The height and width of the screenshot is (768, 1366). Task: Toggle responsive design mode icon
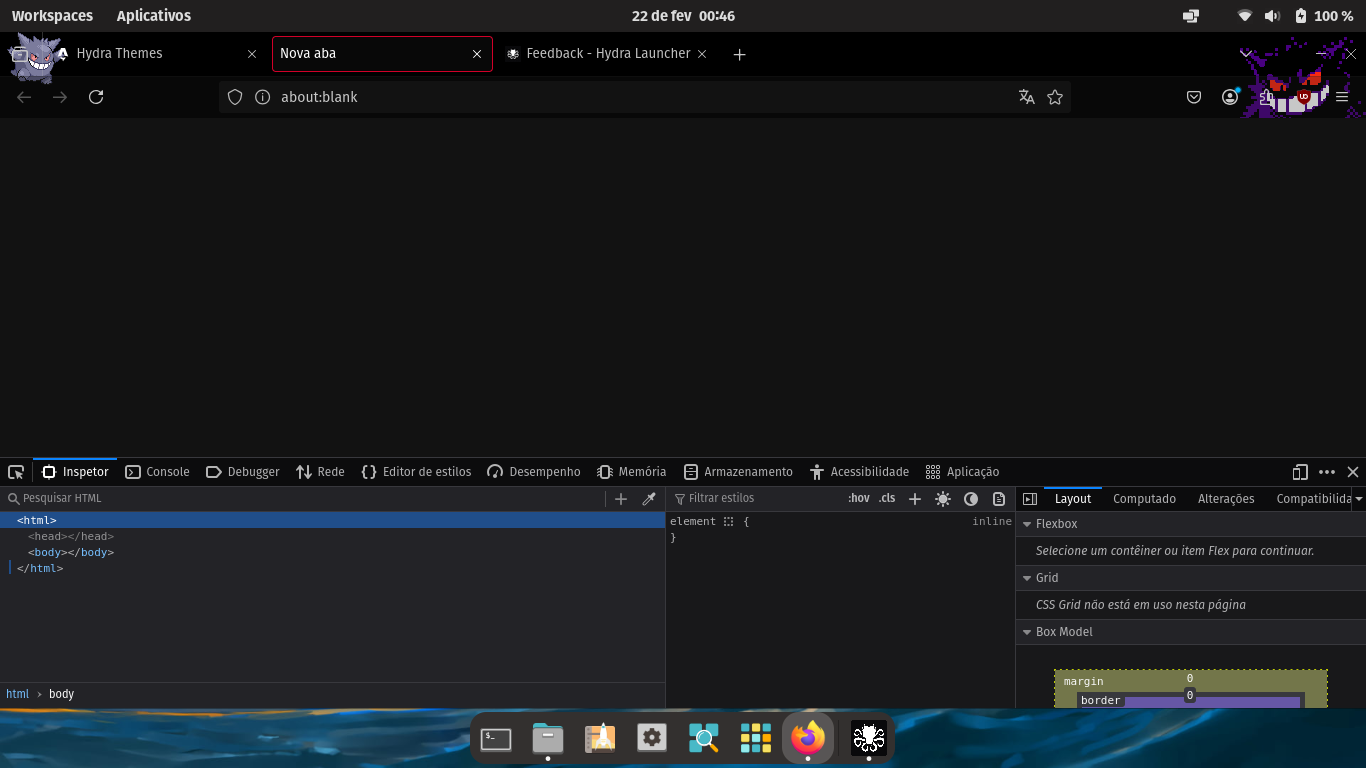click(1300, 472)
